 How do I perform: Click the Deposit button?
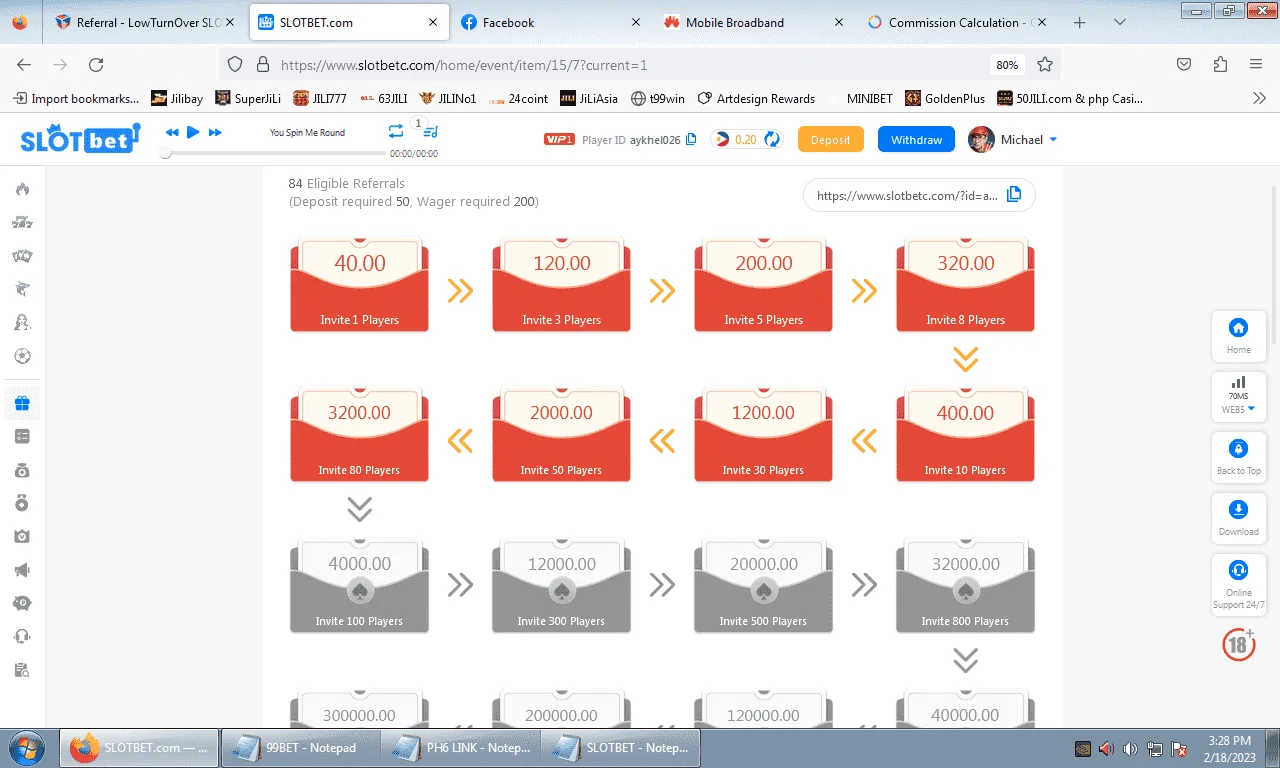[x=830, y=140]
